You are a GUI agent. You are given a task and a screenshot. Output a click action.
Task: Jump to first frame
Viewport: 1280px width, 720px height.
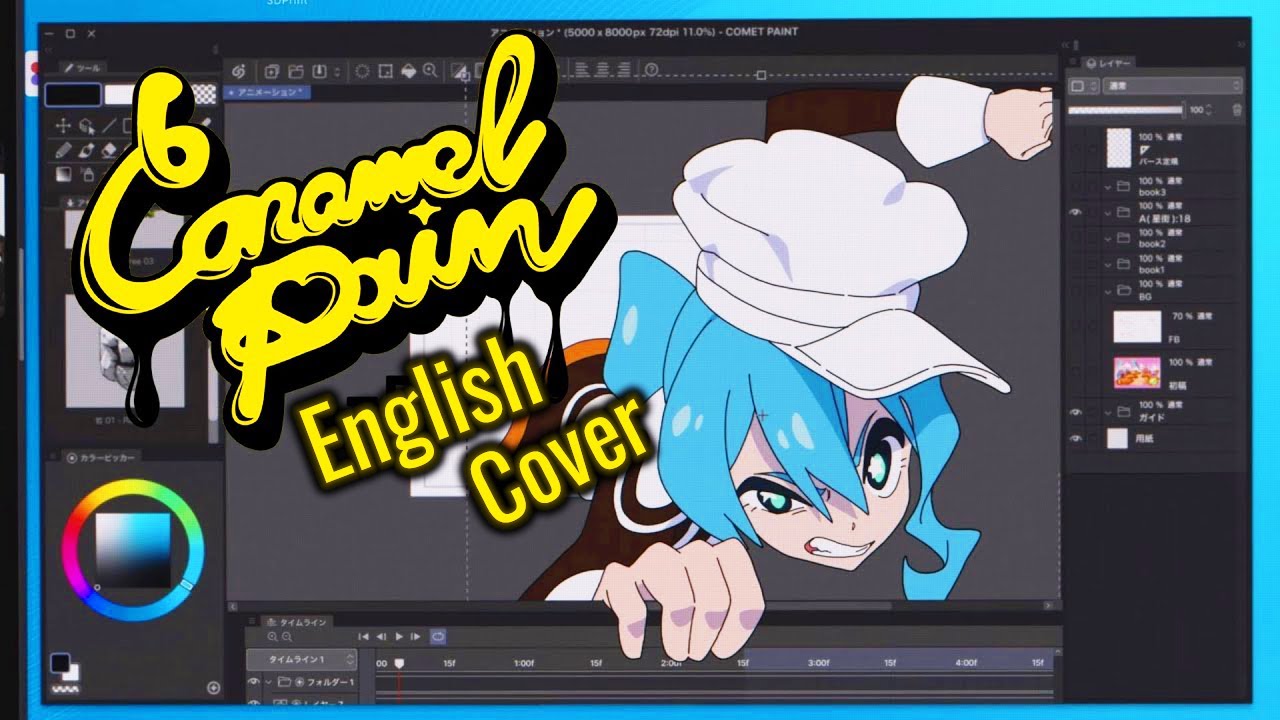tap(365, 636)
